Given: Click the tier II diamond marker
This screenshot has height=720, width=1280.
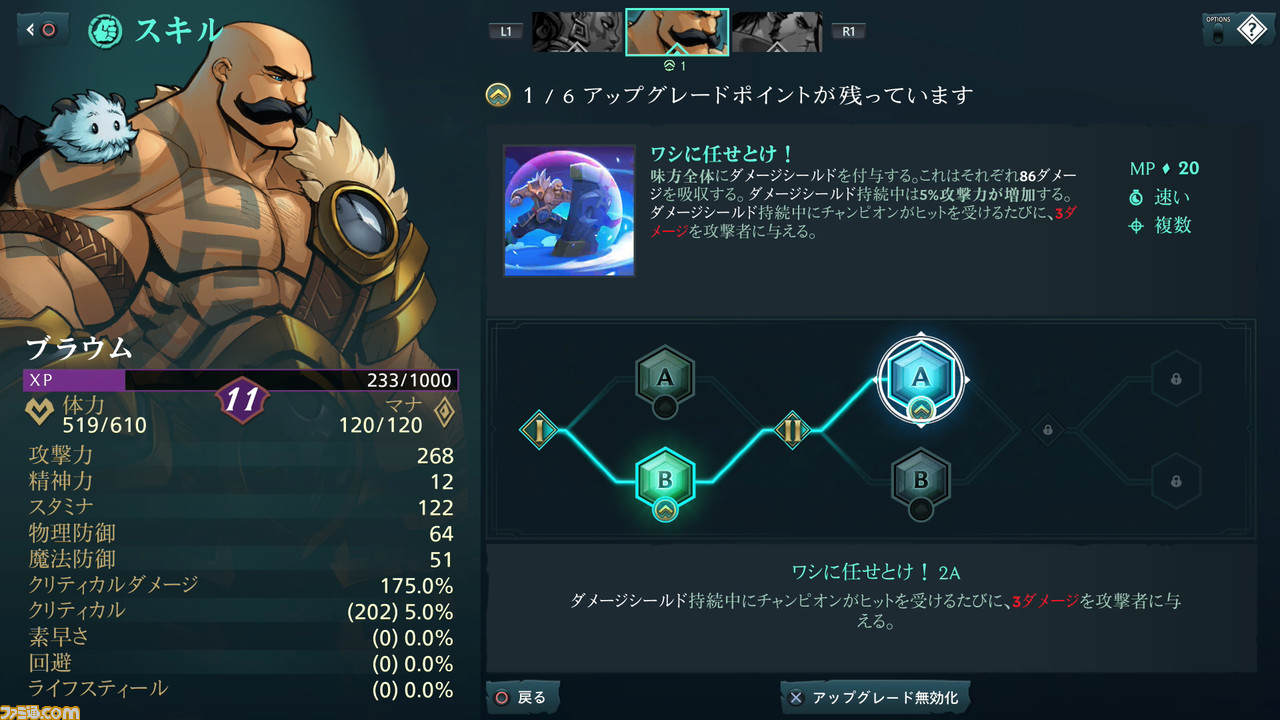Looking at the screenshot, I should pyautogui.click(x=792, y=431).
